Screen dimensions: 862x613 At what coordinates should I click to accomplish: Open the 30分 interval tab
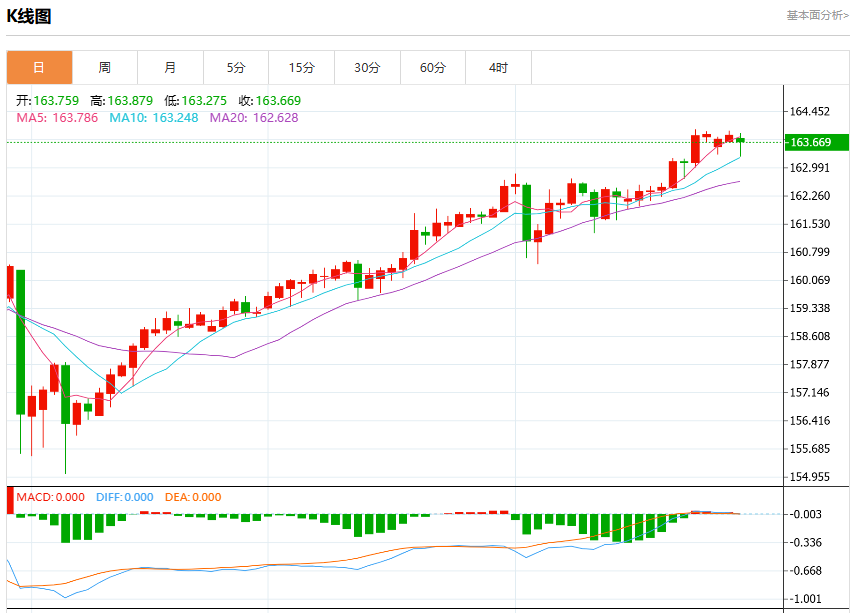point(367,68)
